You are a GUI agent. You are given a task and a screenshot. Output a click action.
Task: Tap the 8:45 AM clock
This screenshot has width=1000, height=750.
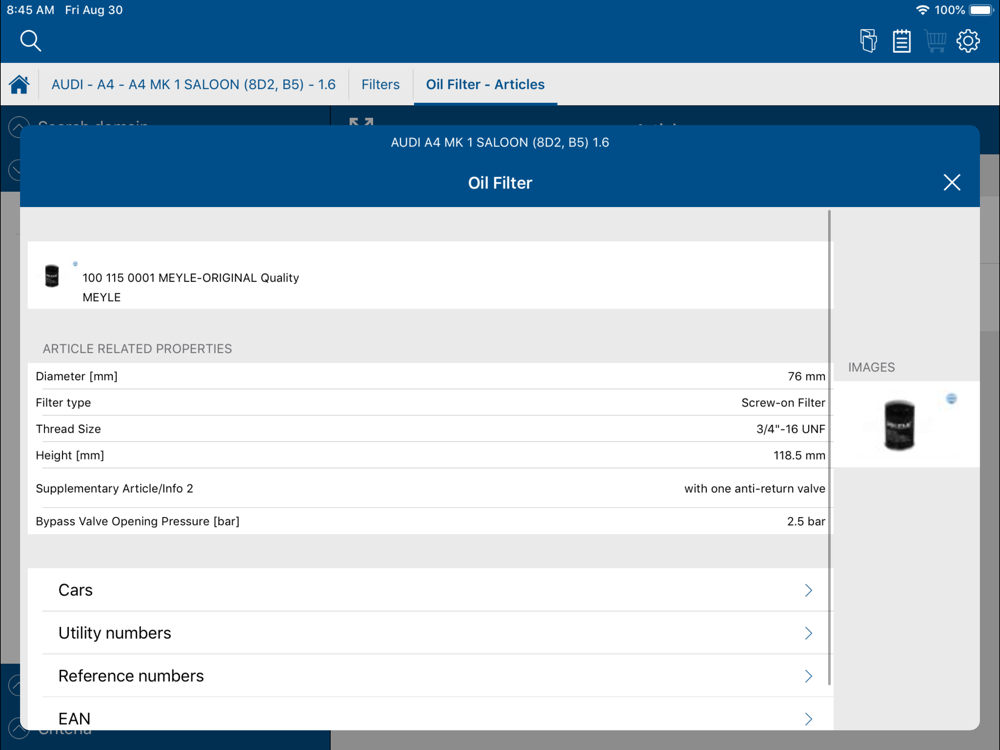31,10
